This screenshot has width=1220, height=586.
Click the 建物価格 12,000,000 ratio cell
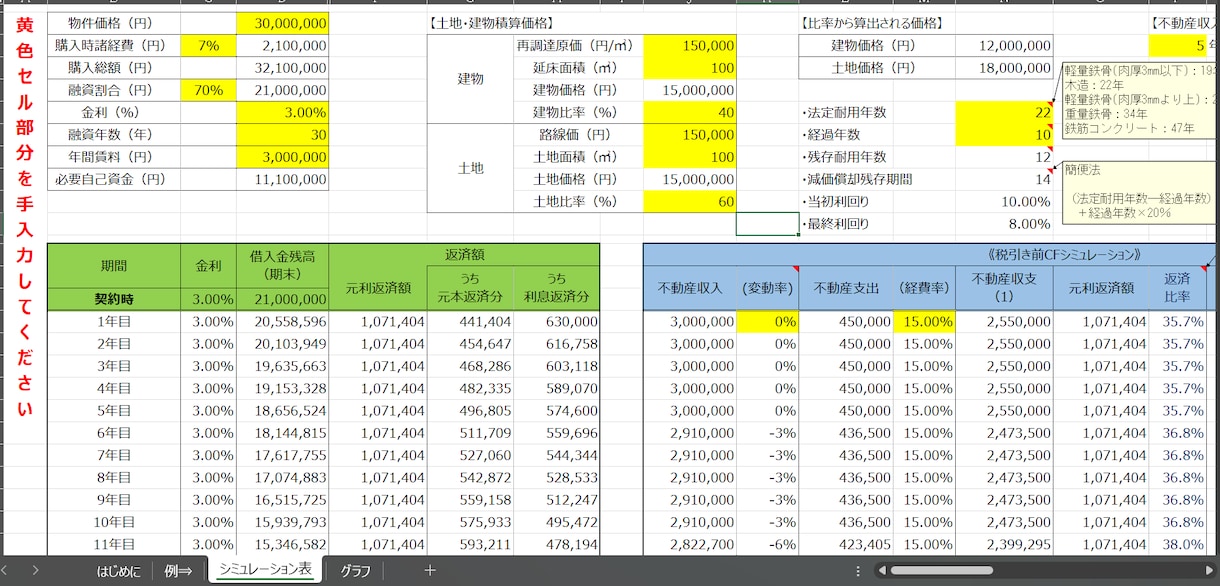pos(1003,45)
